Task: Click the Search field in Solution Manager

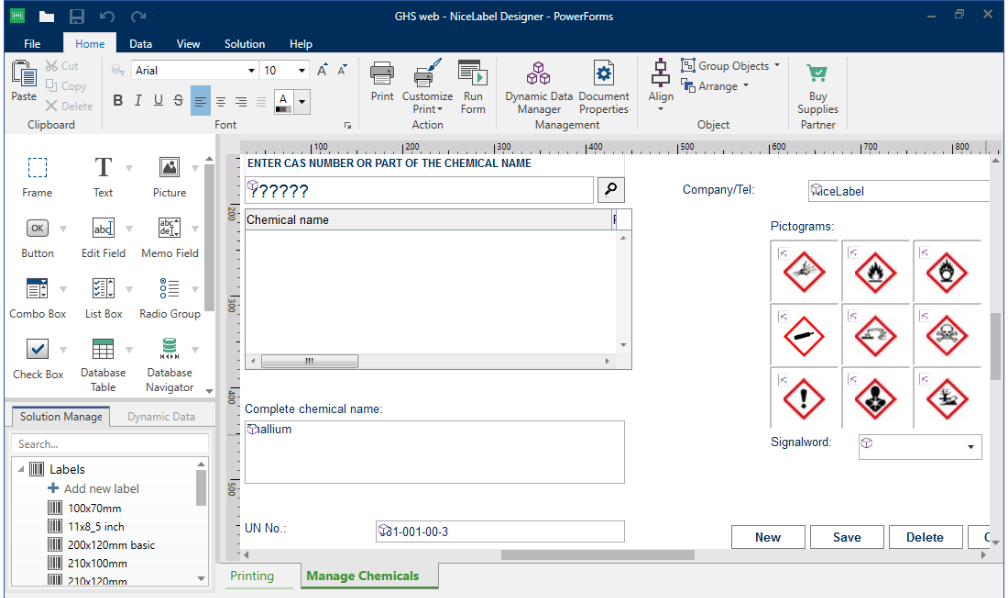Action: 109,444
